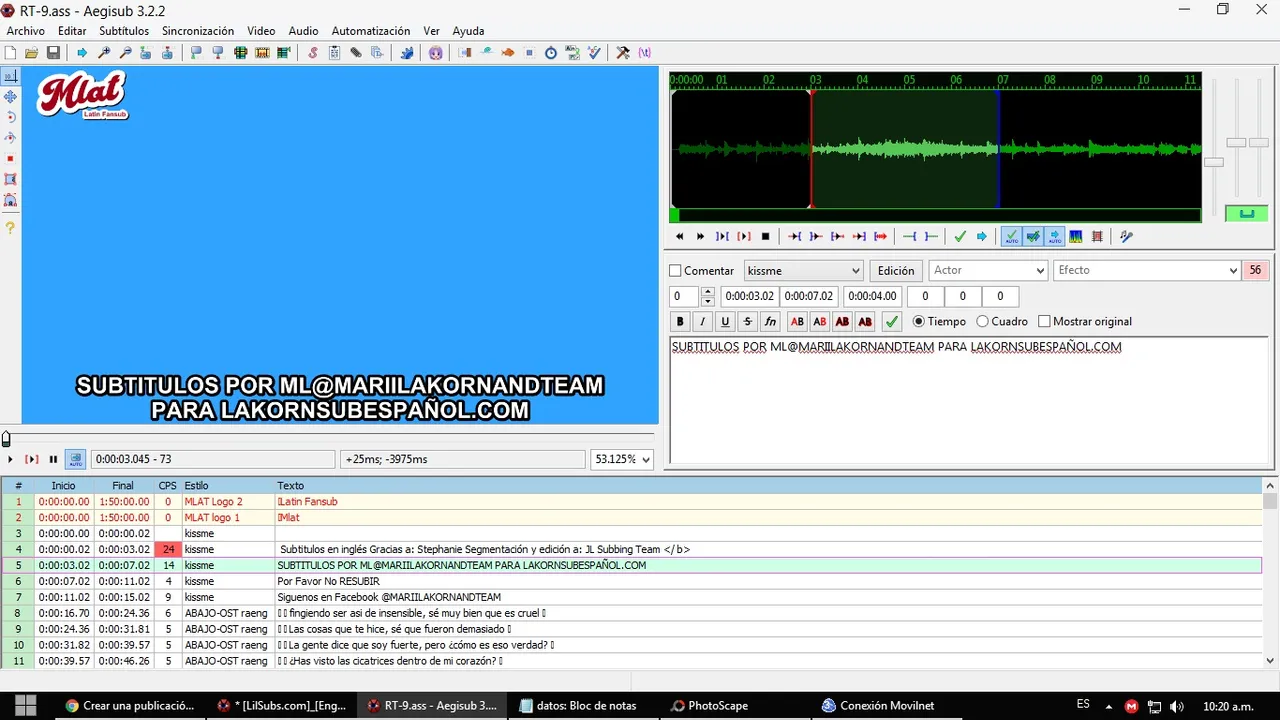
Task: Click the zoom in video icon
Action: [103, 53]
